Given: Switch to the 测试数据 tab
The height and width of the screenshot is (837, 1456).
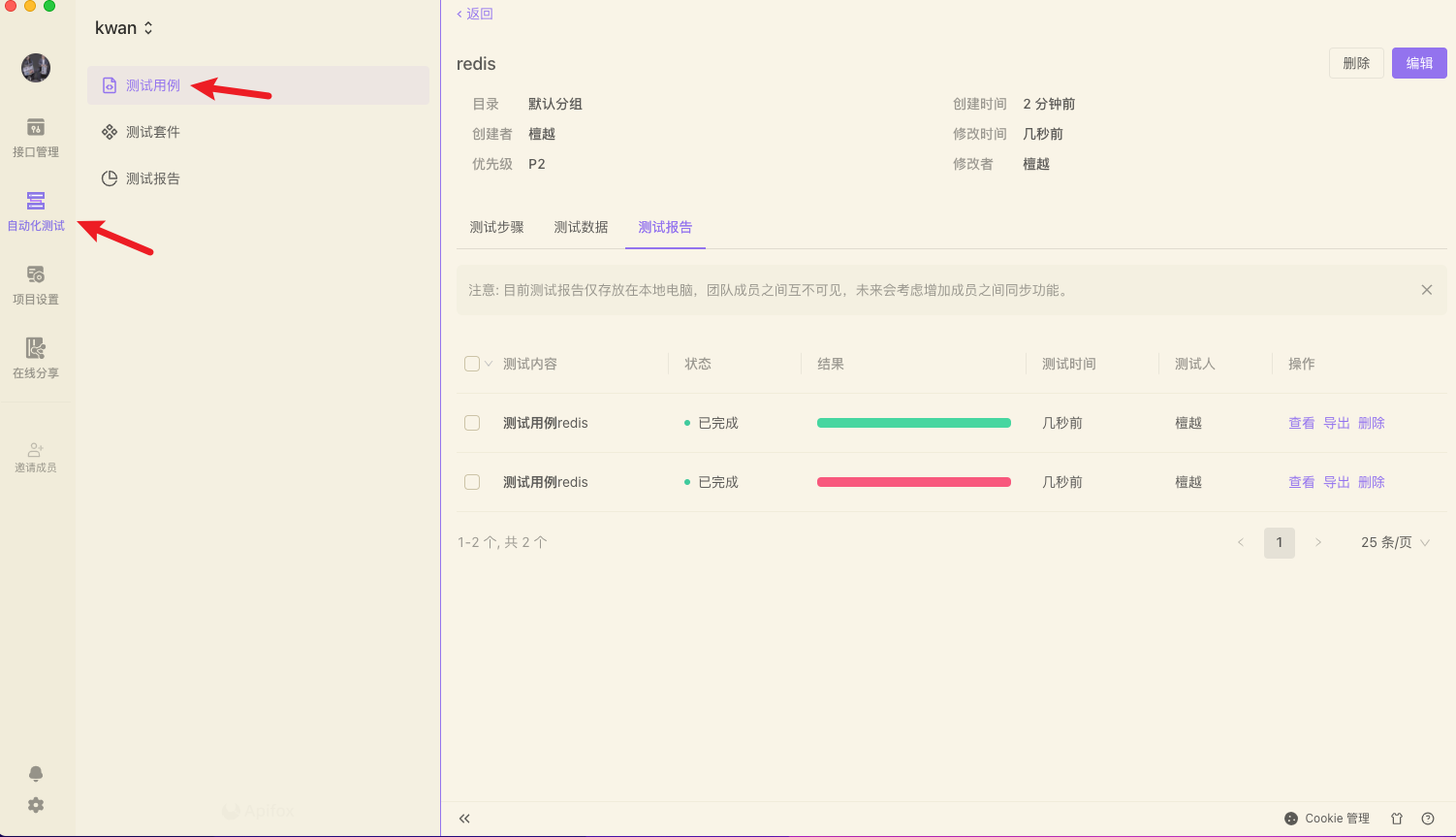Looking at the screenshot, I should (581, 227).
